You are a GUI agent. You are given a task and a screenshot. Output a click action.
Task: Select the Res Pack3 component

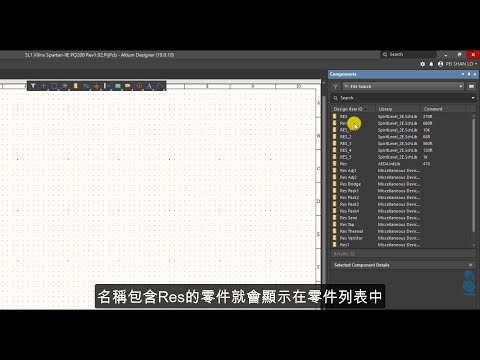(x=402, y=204)
